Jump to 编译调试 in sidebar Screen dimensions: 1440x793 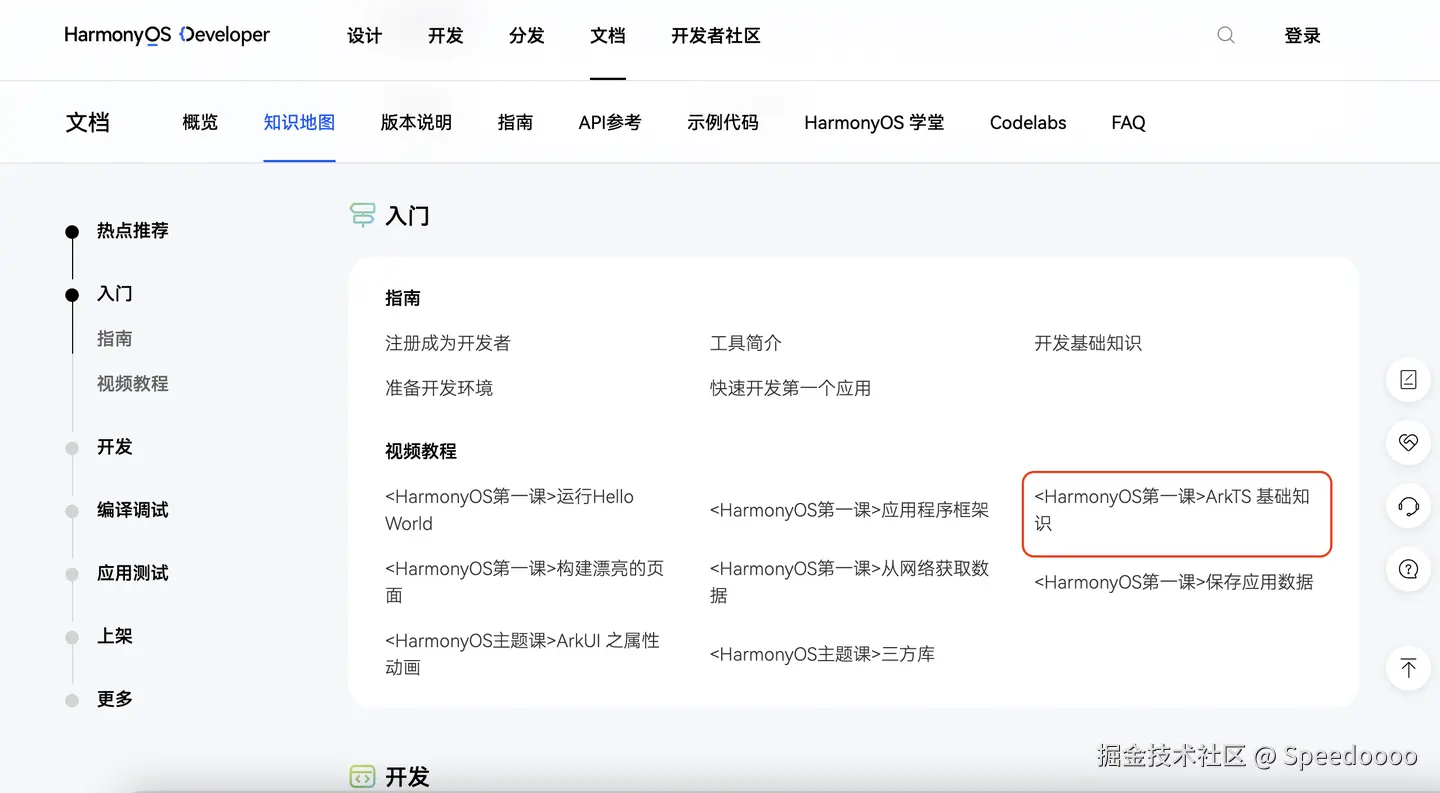pos(132,510)
